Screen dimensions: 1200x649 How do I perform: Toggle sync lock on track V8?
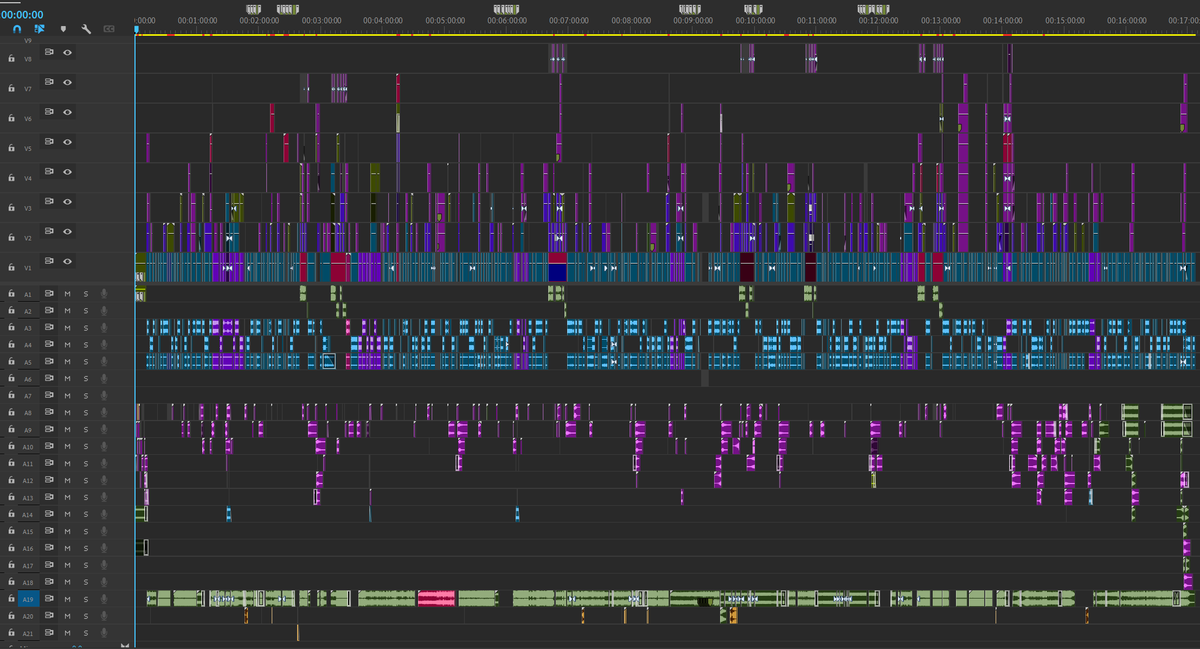pyautogui.click(x=49, y=52)
